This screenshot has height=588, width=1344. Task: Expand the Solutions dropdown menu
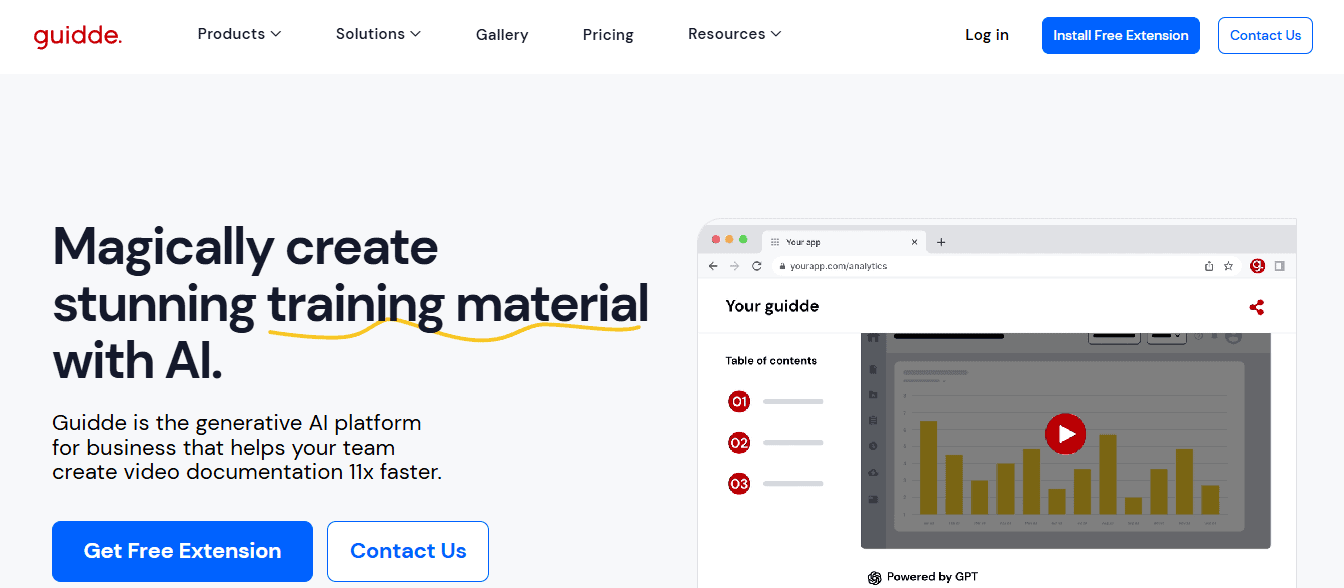coord(378,34)
